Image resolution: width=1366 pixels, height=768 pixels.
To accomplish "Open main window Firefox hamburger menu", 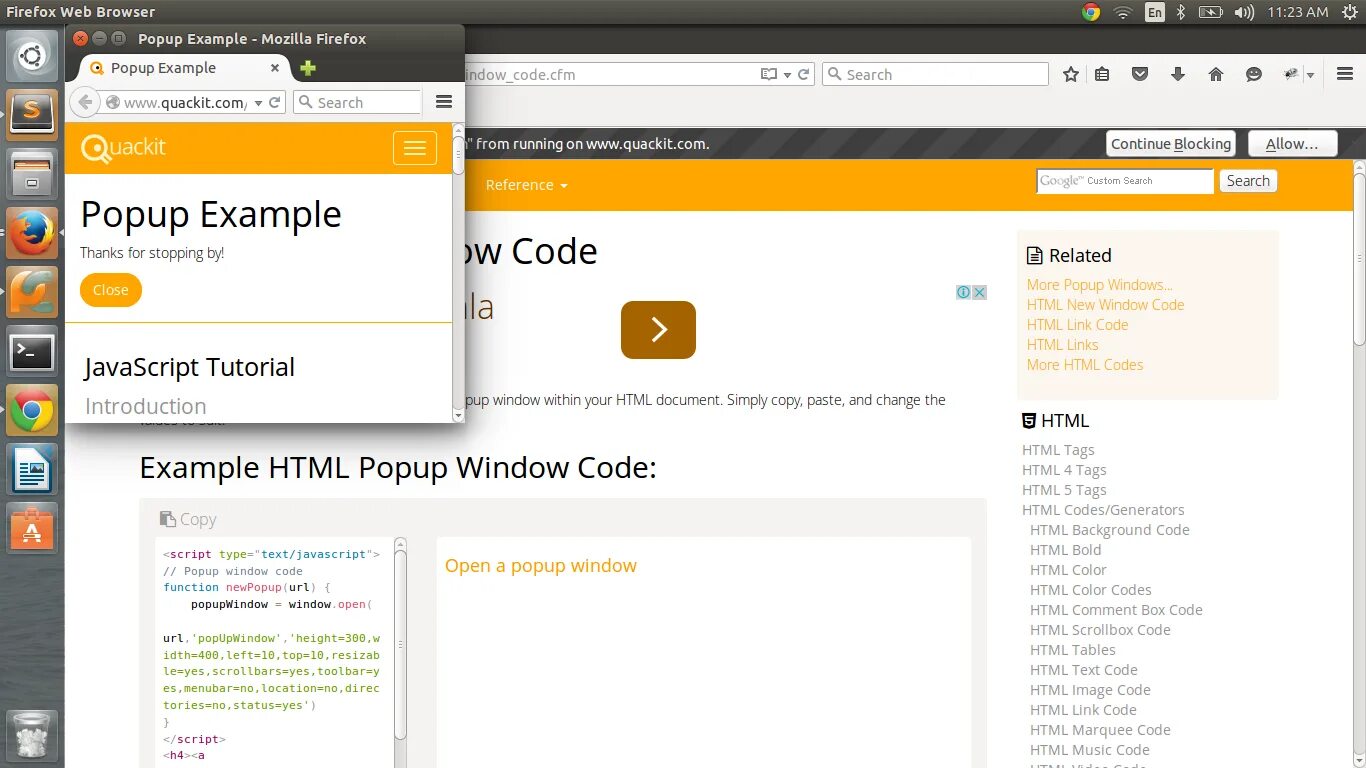I will 1345,74.
